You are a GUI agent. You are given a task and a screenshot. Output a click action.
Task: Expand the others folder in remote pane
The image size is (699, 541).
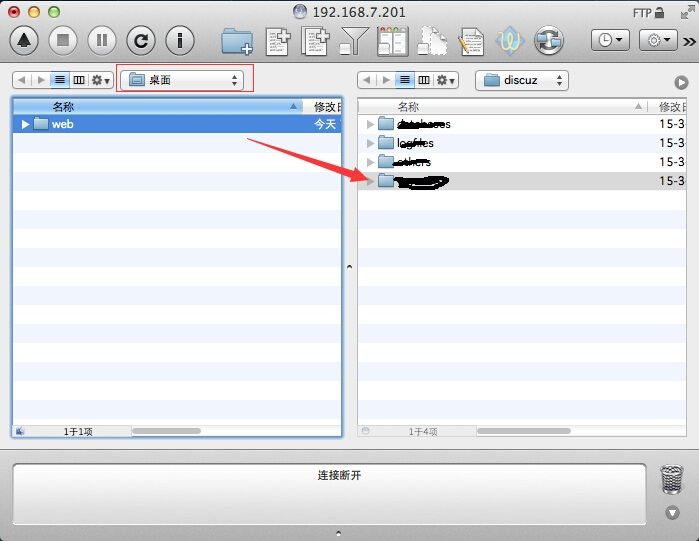(x=370, y=162)
